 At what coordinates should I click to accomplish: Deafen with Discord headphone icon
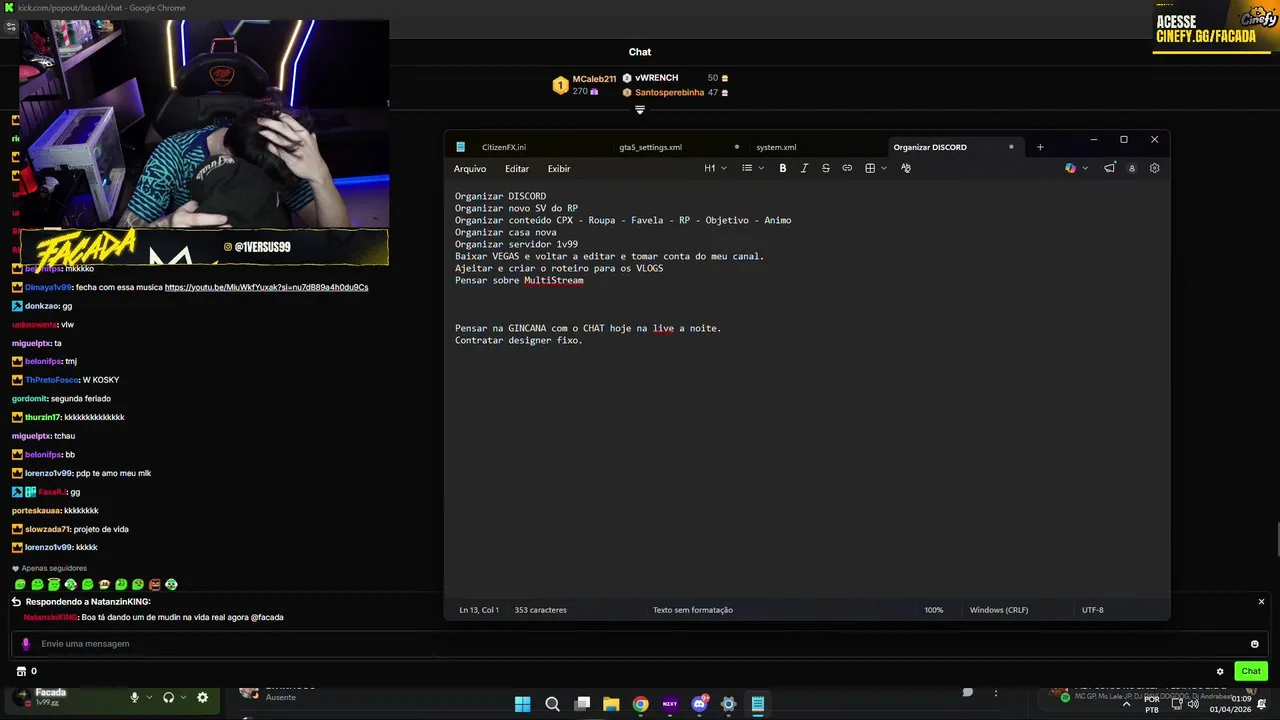(168, 697)
